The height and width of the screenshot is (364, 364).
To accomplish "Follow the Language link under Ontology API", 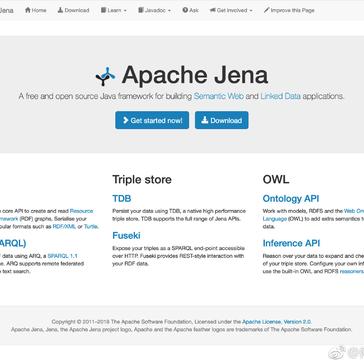I will pos(275,219).
